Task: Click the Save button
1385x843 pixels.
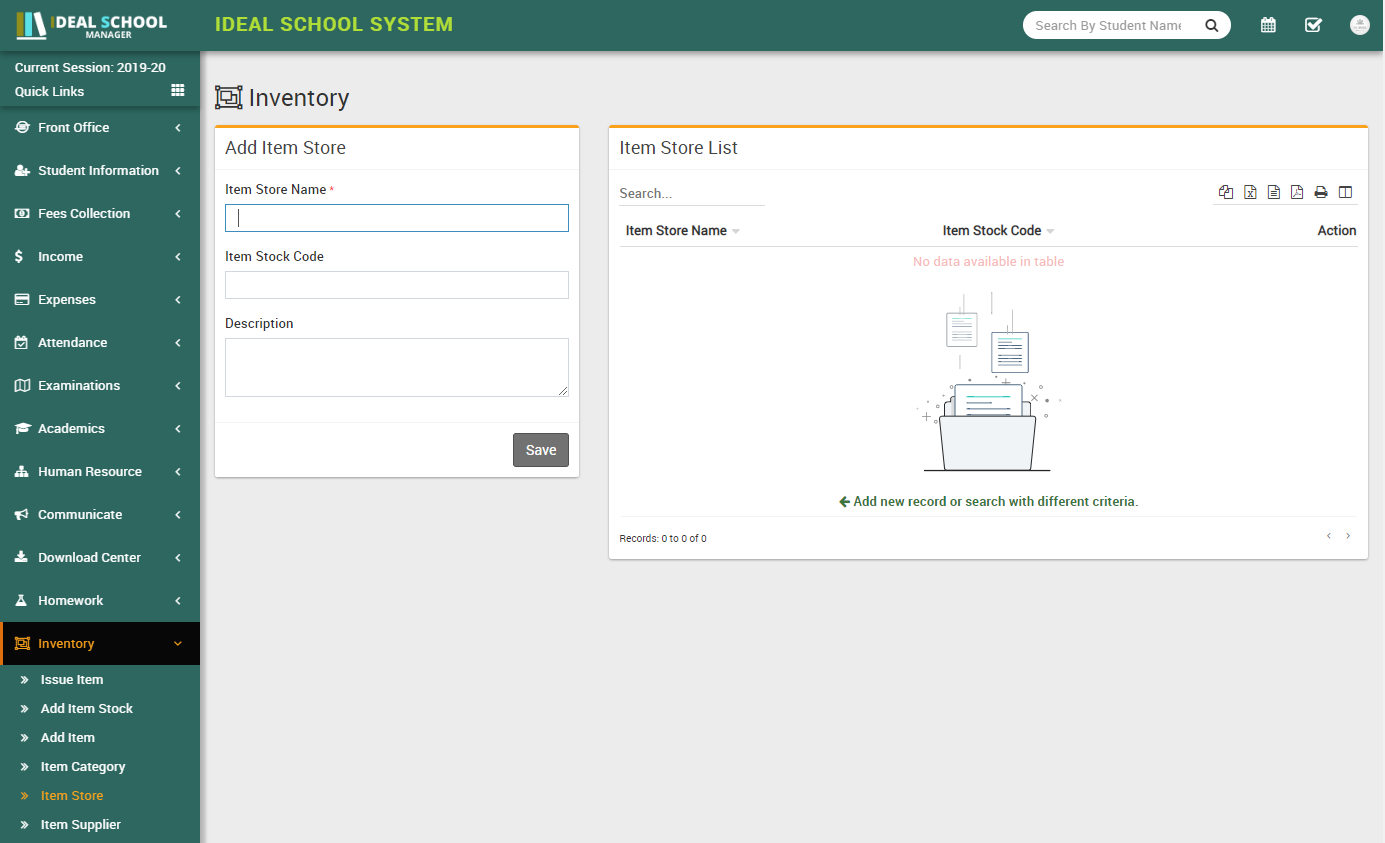Action: (541, 450)
